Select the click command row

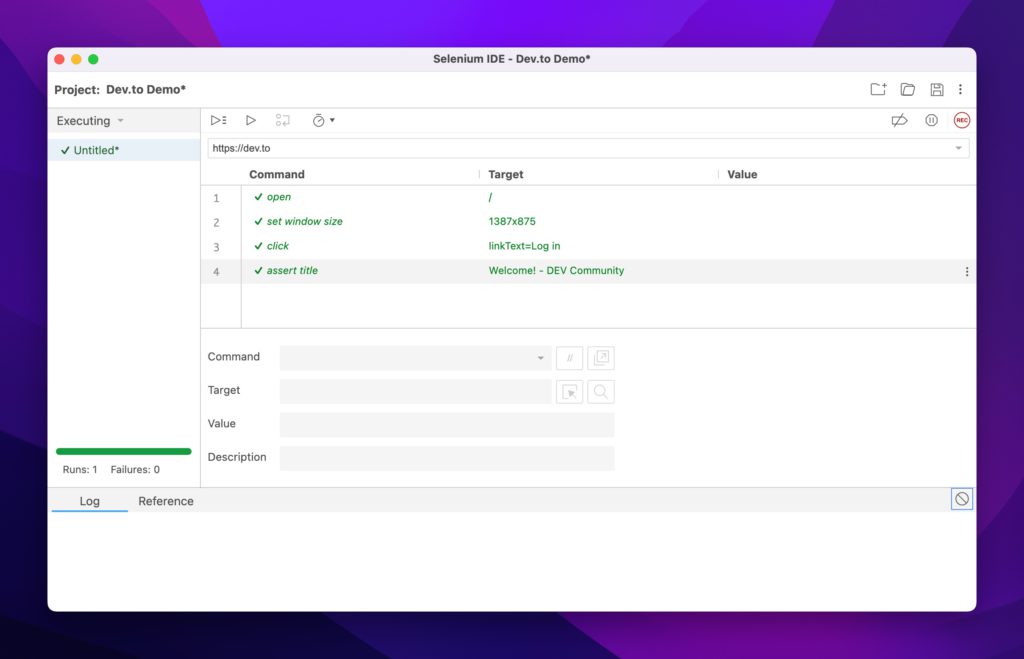coord(588,246)
